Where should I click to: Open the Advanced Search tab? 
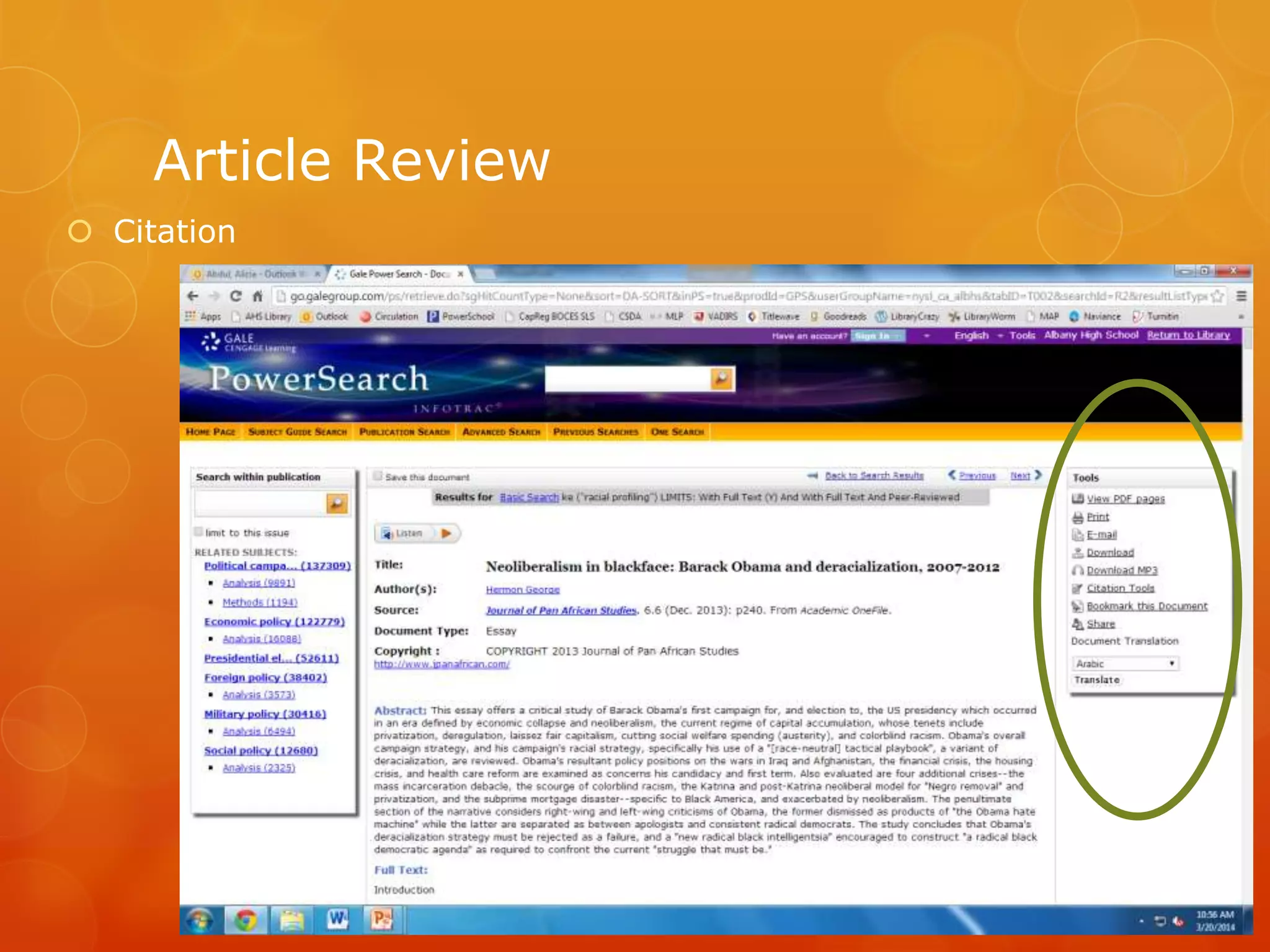point(501,432)
